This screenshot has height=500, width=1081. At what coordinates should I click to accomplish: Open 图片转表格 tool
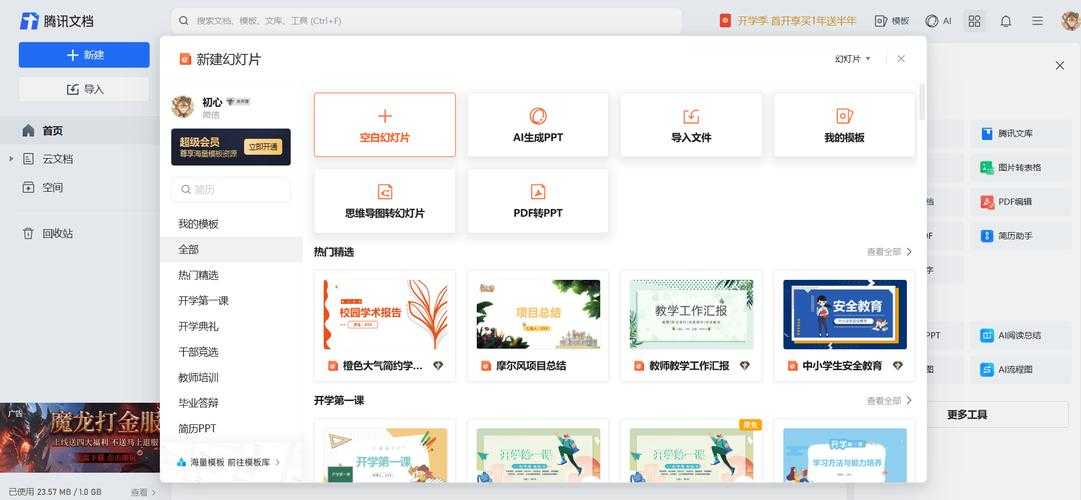pyautogui.click(x=1020, y=168)
